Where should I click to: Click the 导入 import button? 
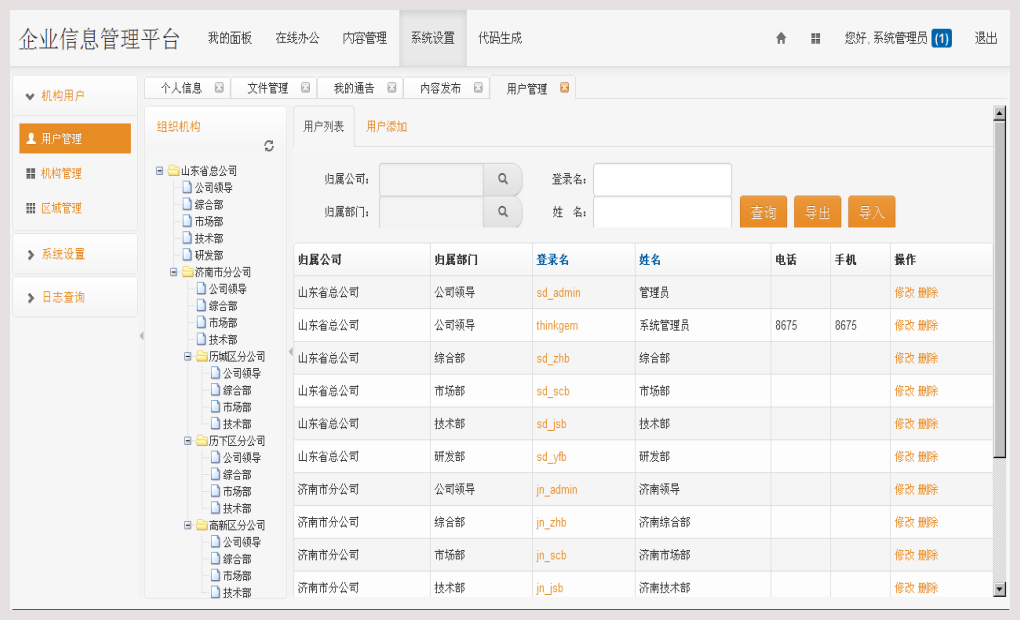pos(871,212)
